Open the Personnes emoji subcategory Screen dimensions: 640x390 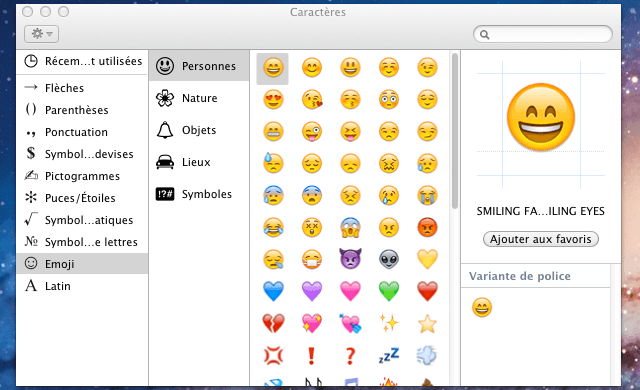coord(199,66)
